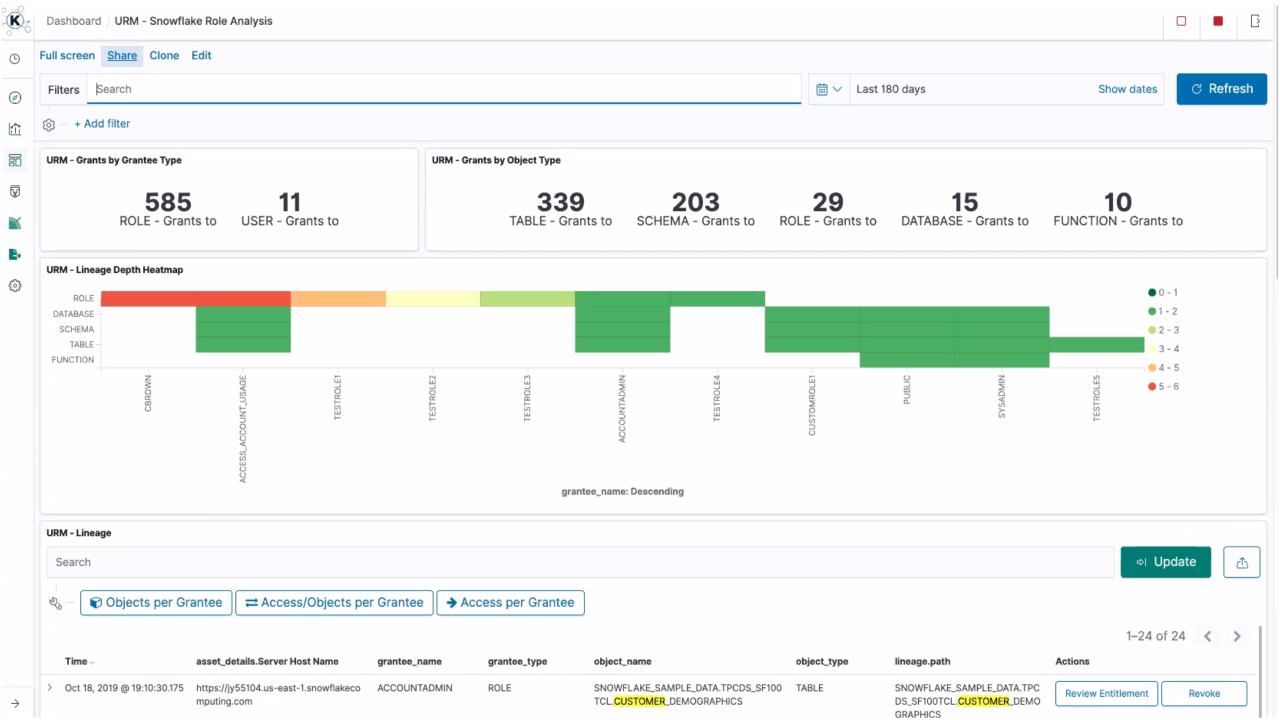Click the Filters label button
Viewport: 1280px width, 720px height.
[x=63, y=89]
